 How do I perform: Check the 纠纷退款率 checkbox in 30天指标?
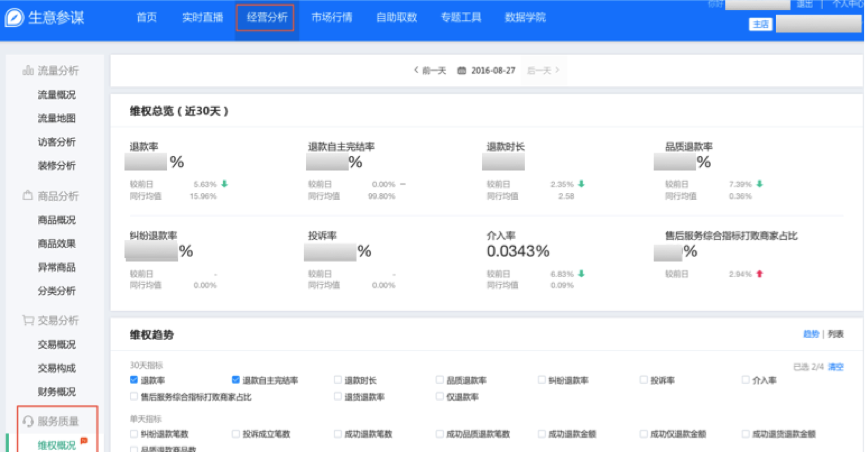(541, 380)
